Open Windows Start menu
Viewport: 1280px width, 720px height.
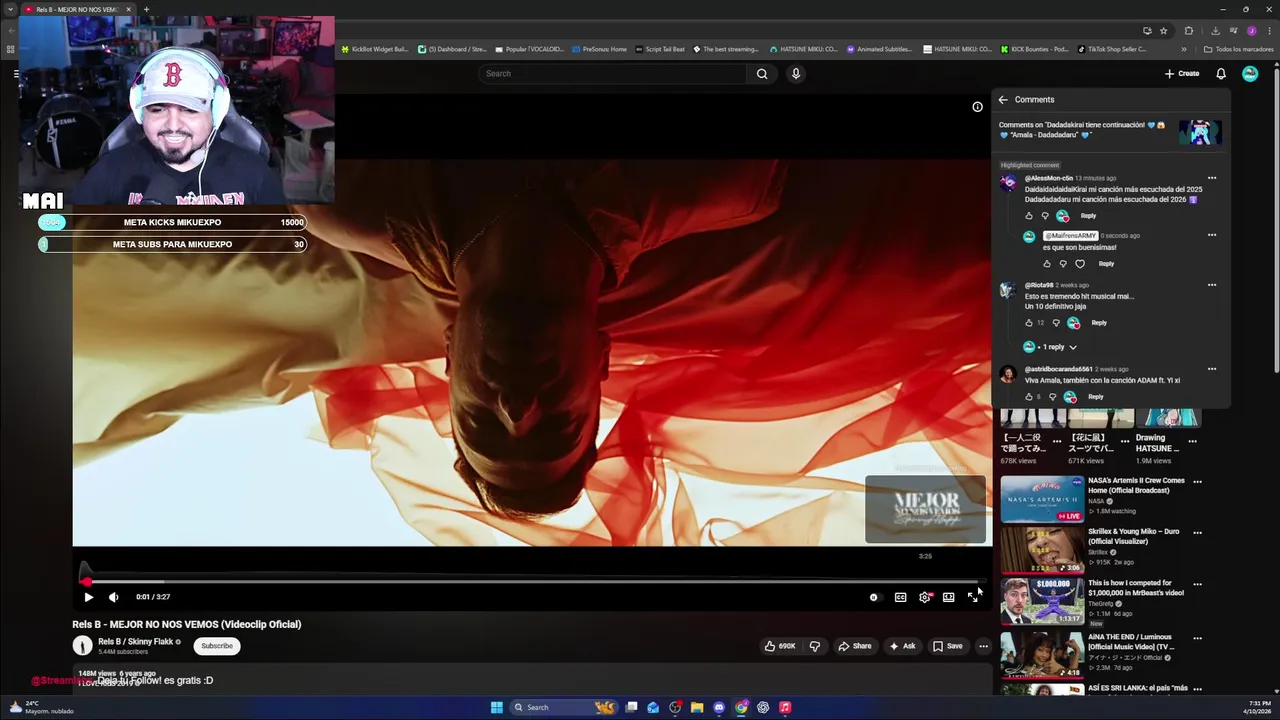click(x=496, y=708)
